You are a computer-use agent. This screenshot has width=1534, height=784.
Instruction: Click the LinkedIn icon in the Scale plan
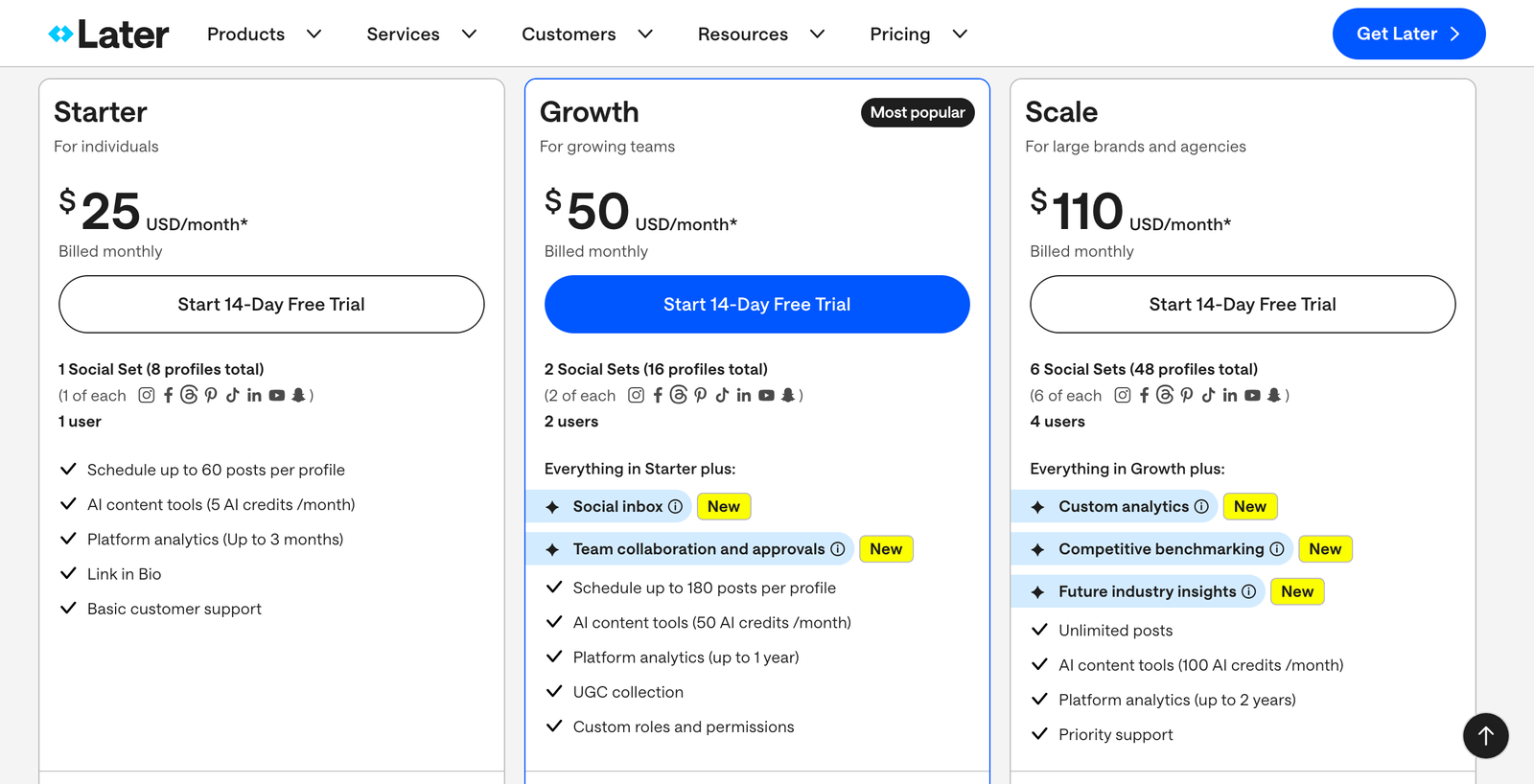(1230, 395)
